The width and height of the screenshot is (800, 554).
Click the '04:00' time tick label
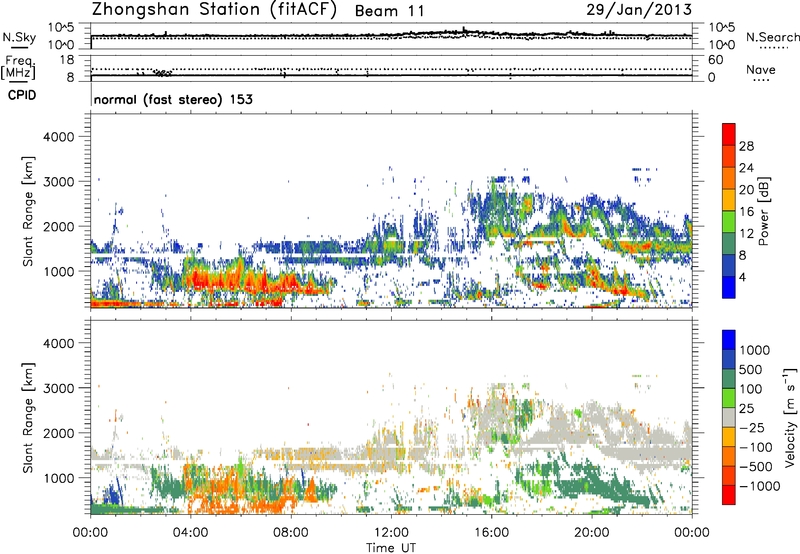pos(190,533)
